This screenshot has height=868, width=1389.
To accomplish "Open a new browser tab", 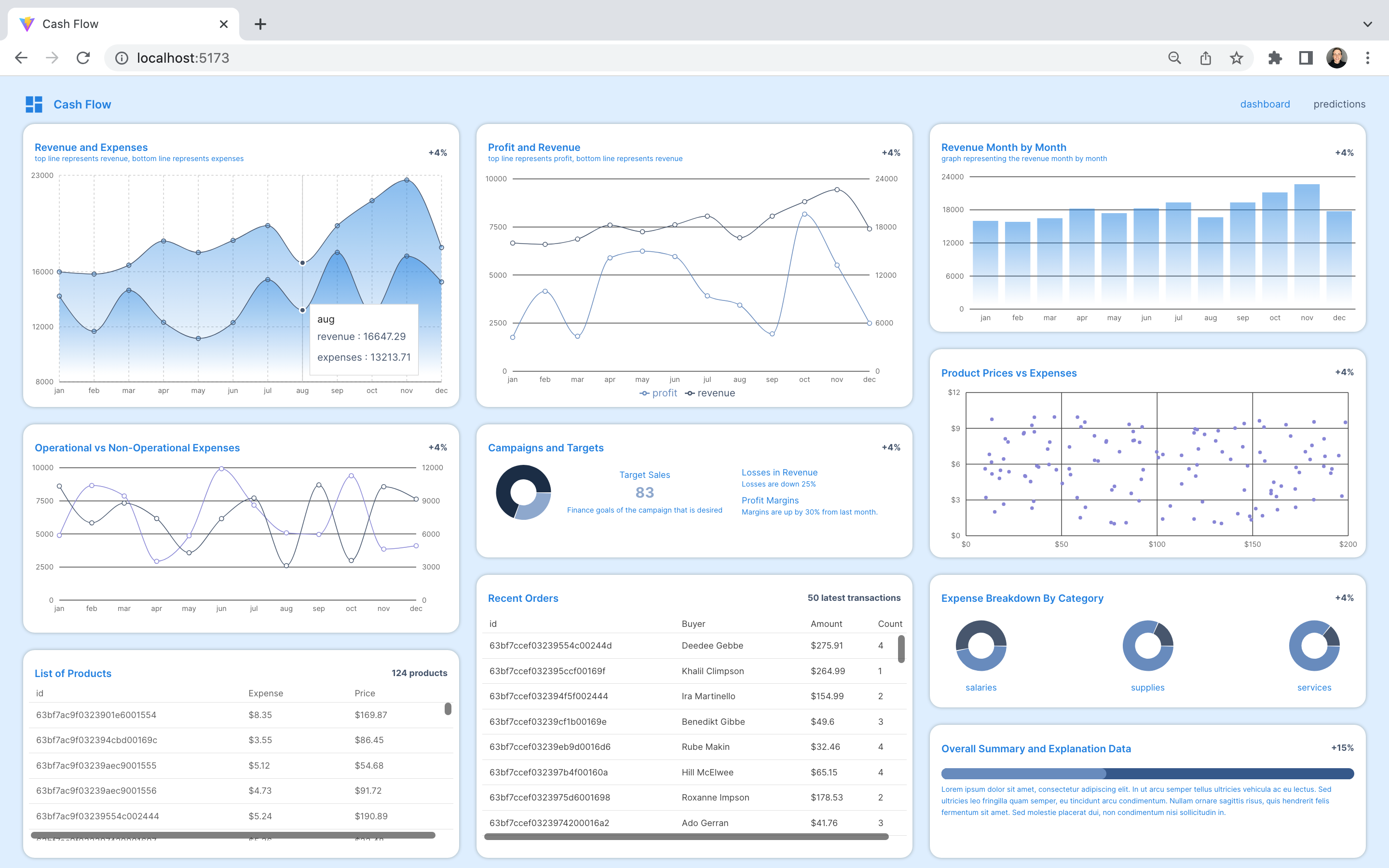I will (260, 24).
